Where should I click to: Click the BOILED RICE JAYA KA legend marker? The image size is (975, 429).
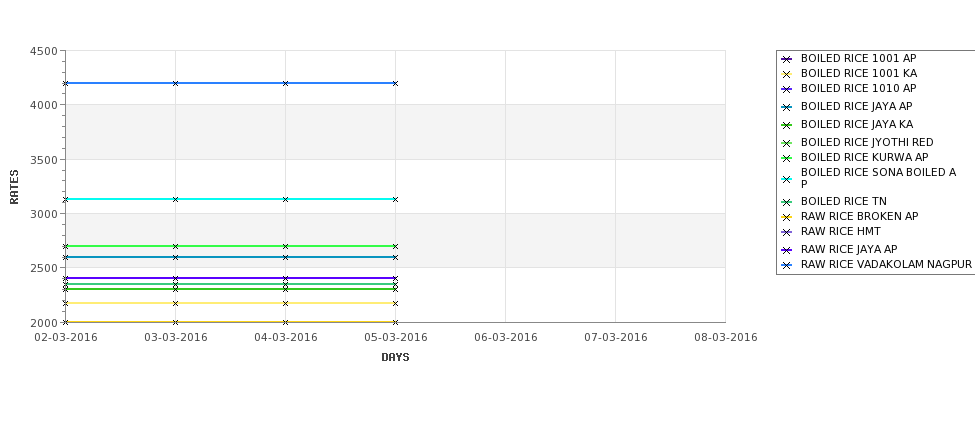coord(787,125)
